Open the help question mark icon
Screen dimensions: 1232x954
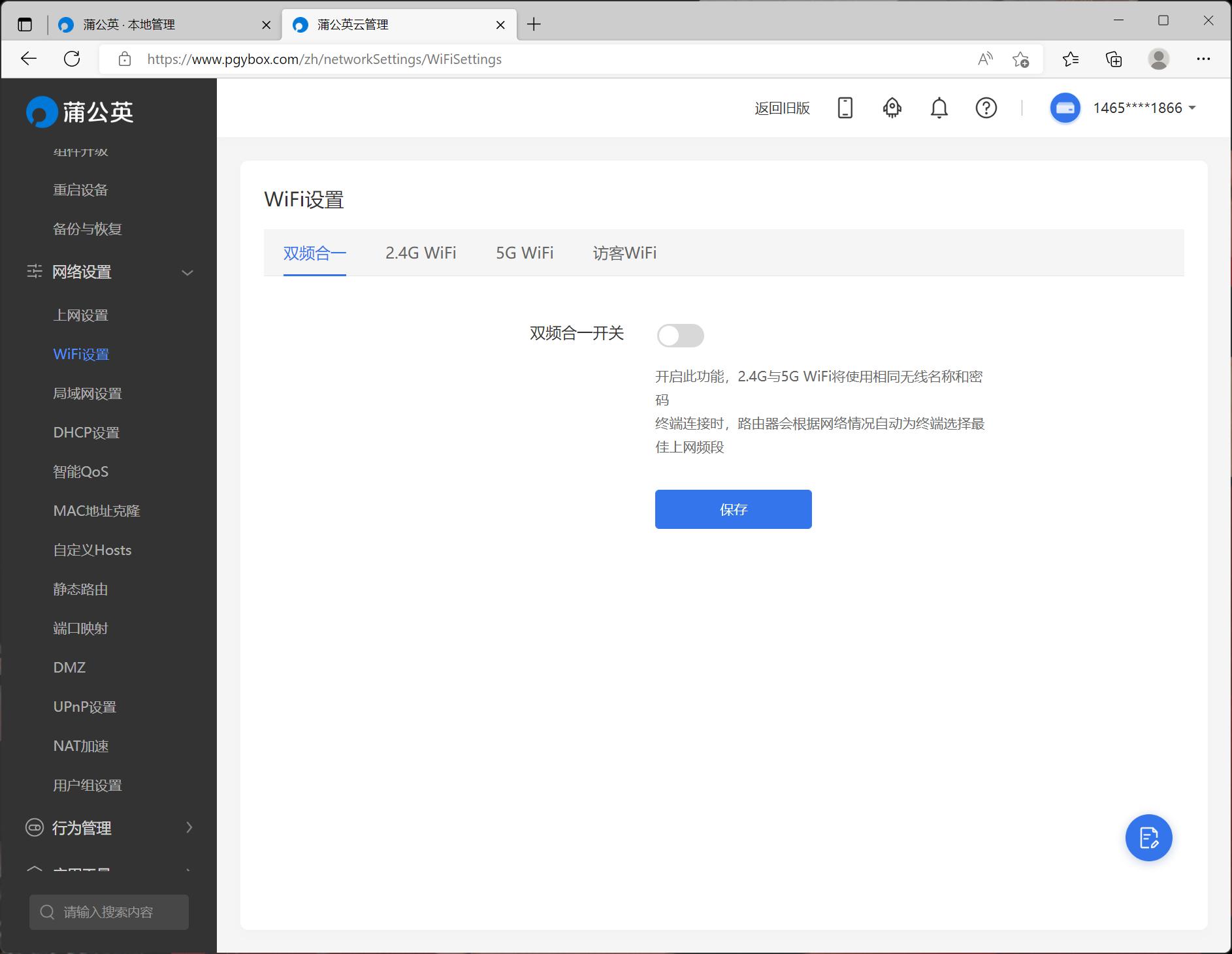[986, 108]
